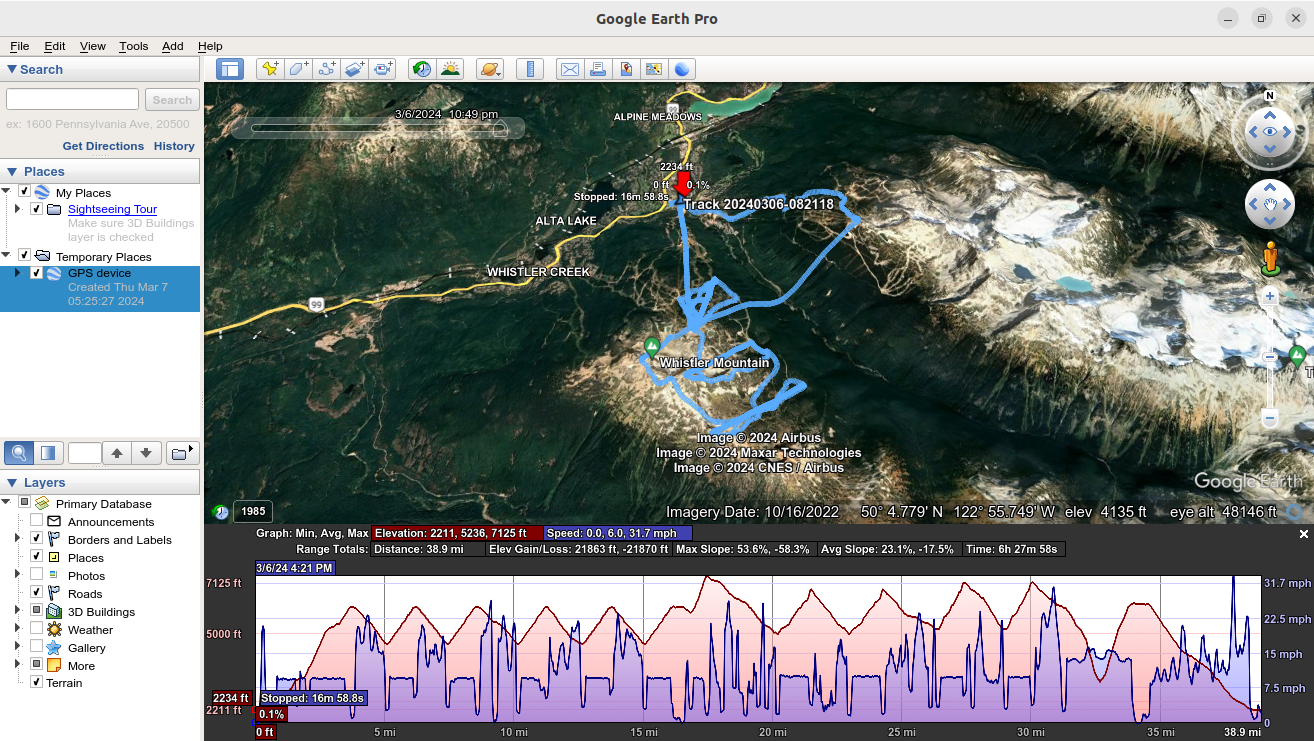Turn off the Roads layer checkbox
The image size is (1314, 741).
[37, 593]
